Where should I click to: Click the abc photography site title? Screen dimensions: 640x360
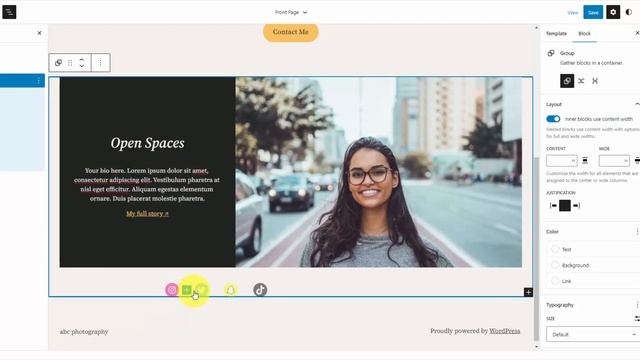84,332
